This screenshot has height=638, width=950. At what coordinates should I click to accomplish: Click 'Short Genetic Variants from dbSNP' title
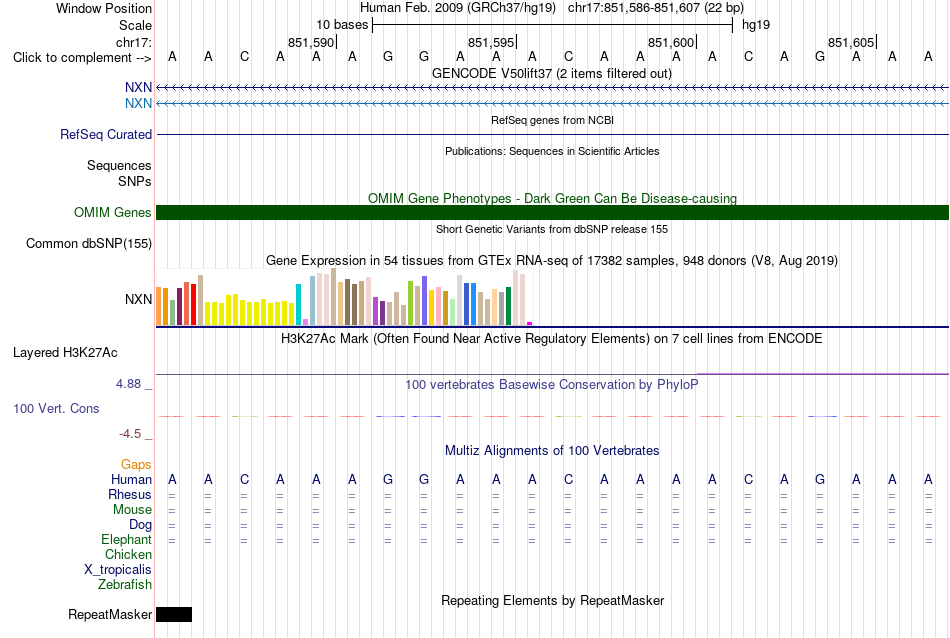click(552, 229)
